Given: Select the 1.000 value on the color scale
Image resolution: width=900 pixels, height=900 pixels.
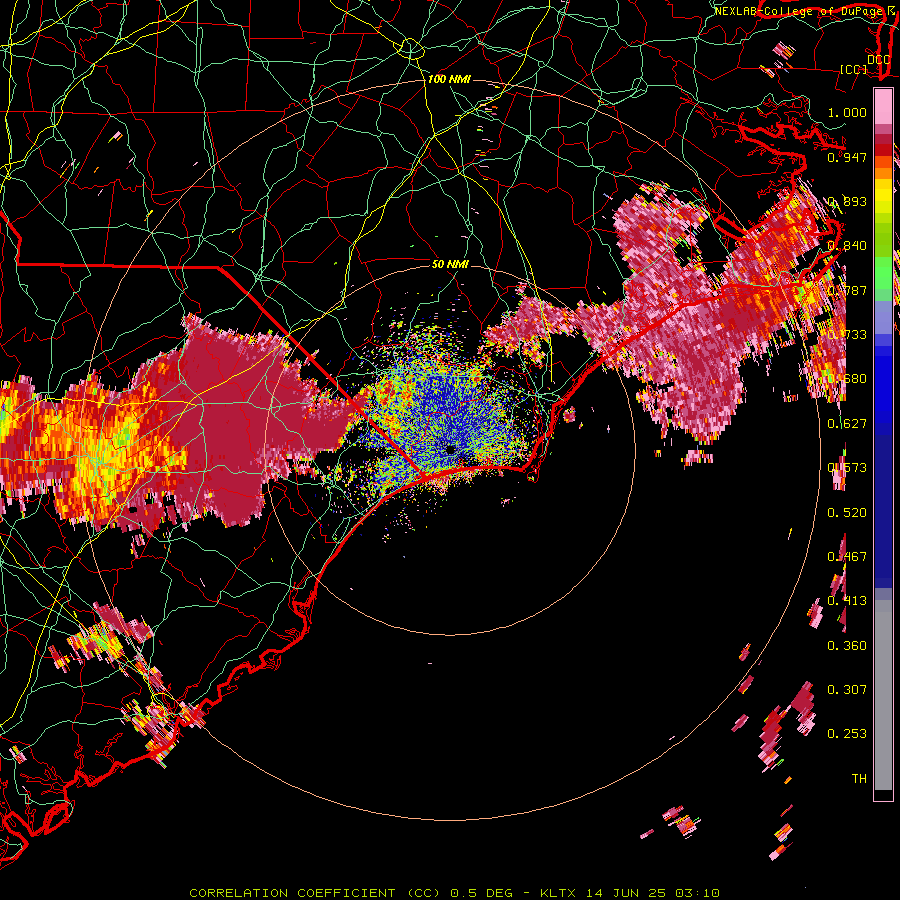Looking at the screenshot, I should (847, 112).
